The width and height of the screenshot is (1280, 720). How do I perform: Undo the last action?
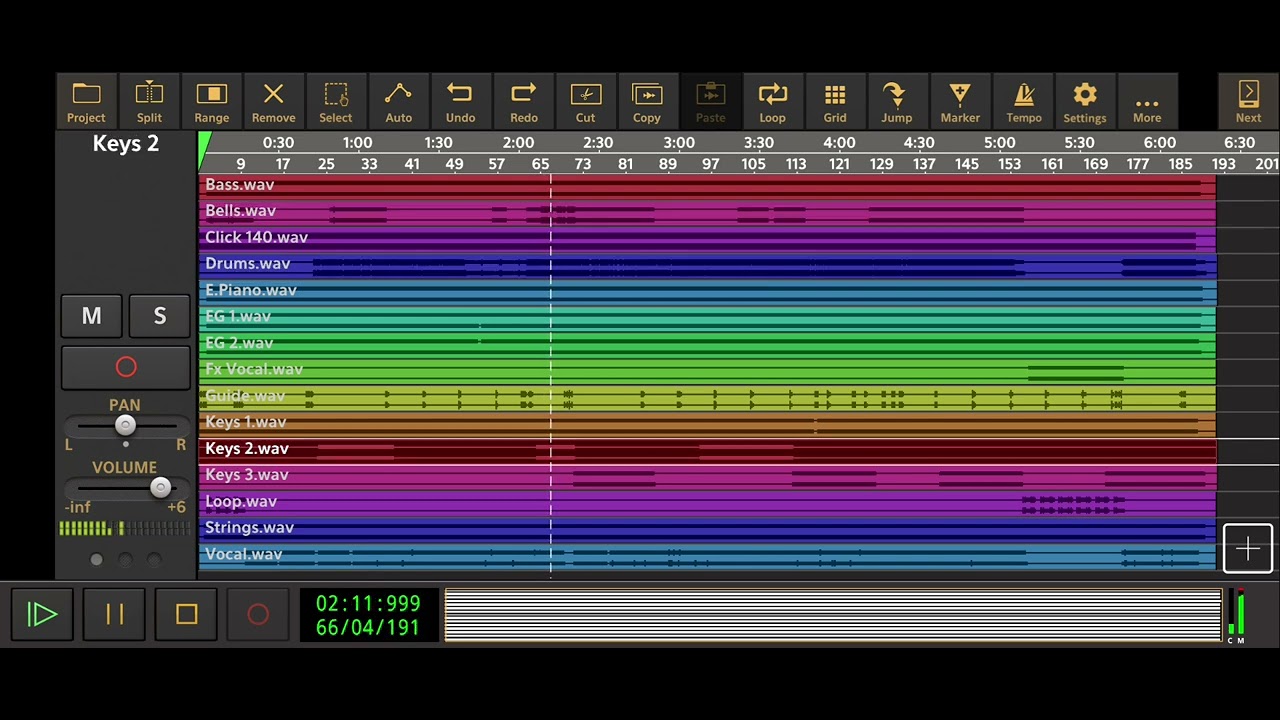coord(460,102)
